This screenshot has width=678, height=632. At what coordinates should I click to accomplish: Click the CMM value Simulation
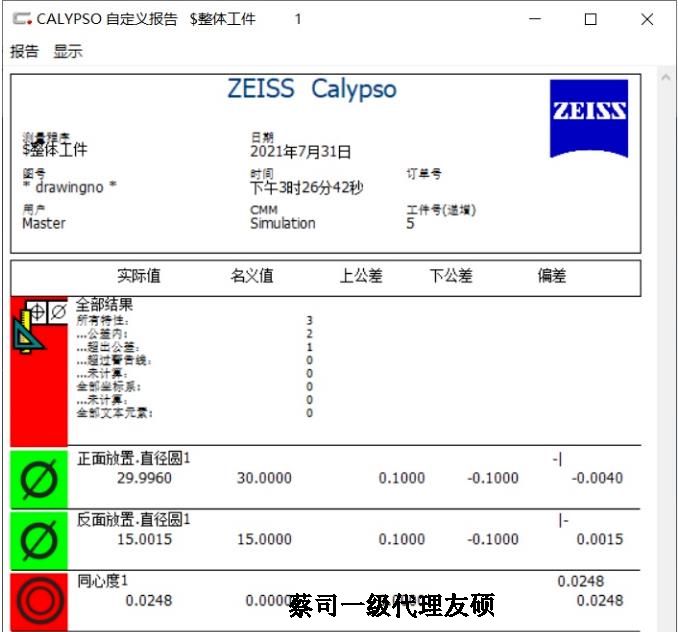click(x=283, y=223)
